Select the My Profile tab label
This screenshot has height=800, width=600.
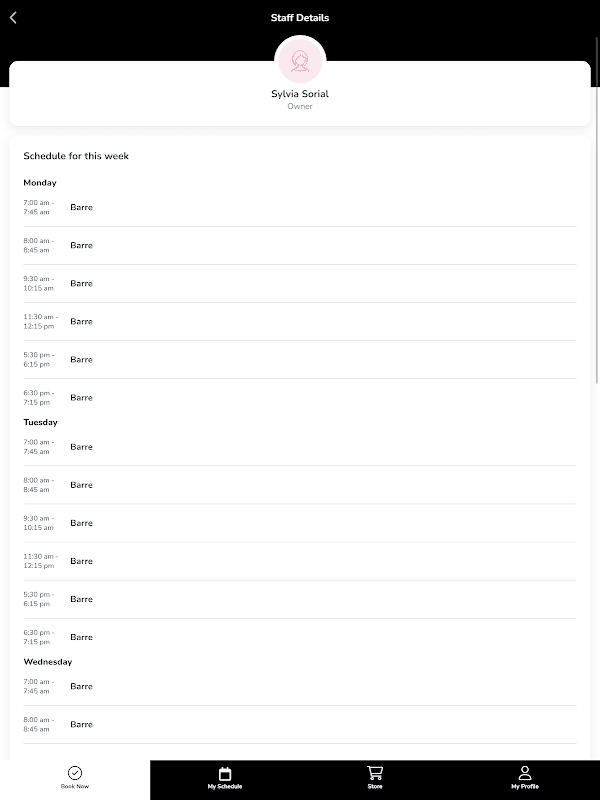[525, 787]
